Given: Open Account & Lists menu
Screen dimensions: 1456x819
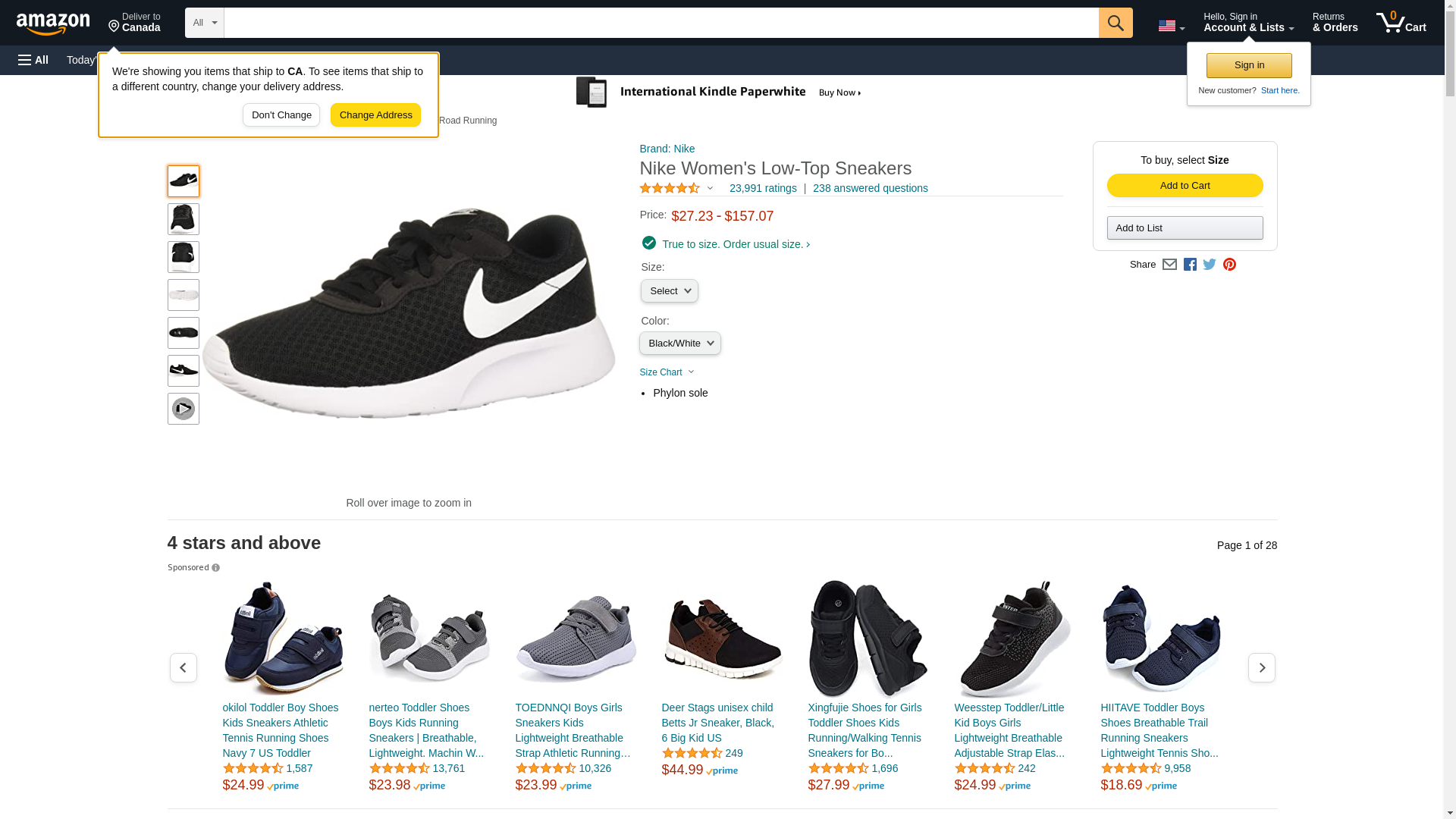Looking at the screenshot, I should 1248,23.
